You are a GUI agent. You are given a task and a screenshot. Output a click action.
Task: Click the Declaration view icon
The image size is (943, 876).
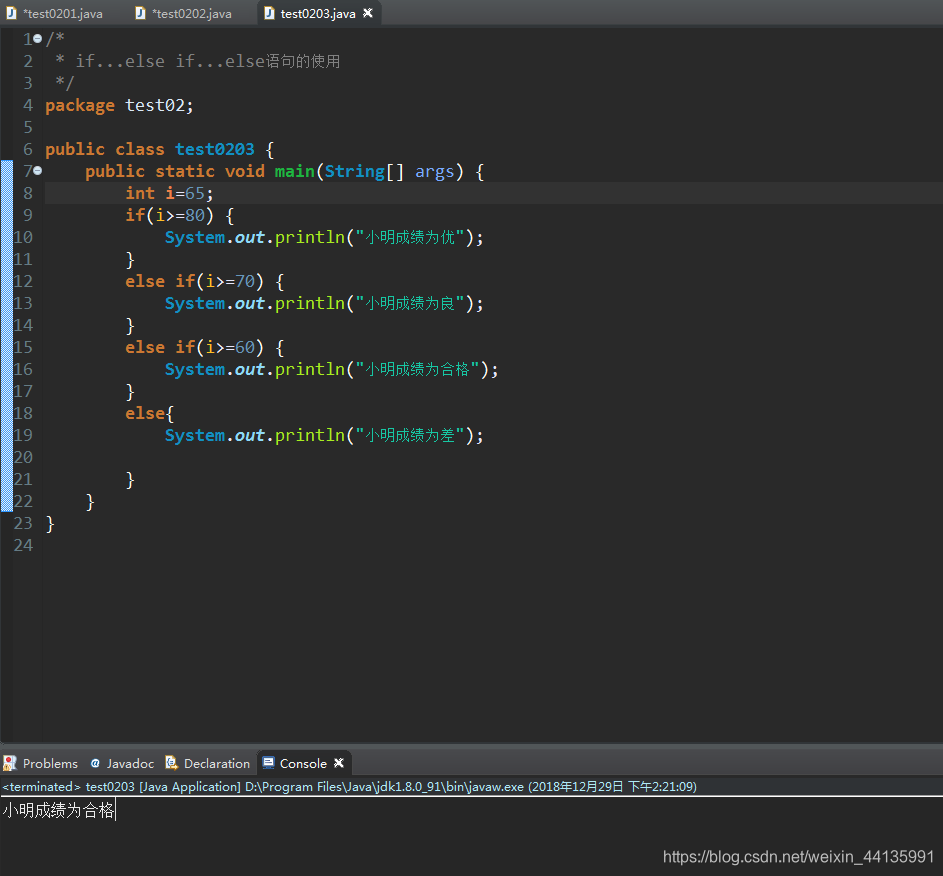point(171,763)
